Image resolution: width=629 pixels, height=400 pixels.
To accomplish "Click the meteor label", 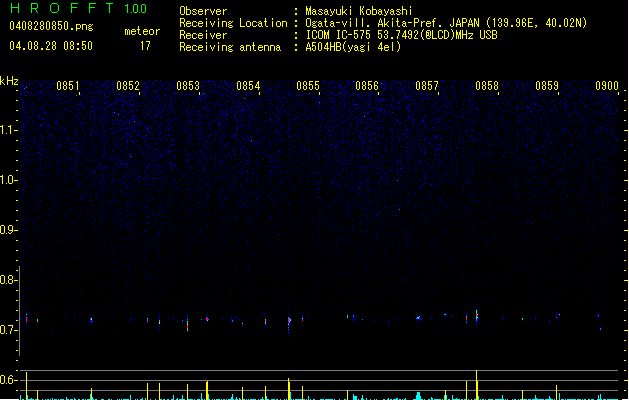I will 142,31.
